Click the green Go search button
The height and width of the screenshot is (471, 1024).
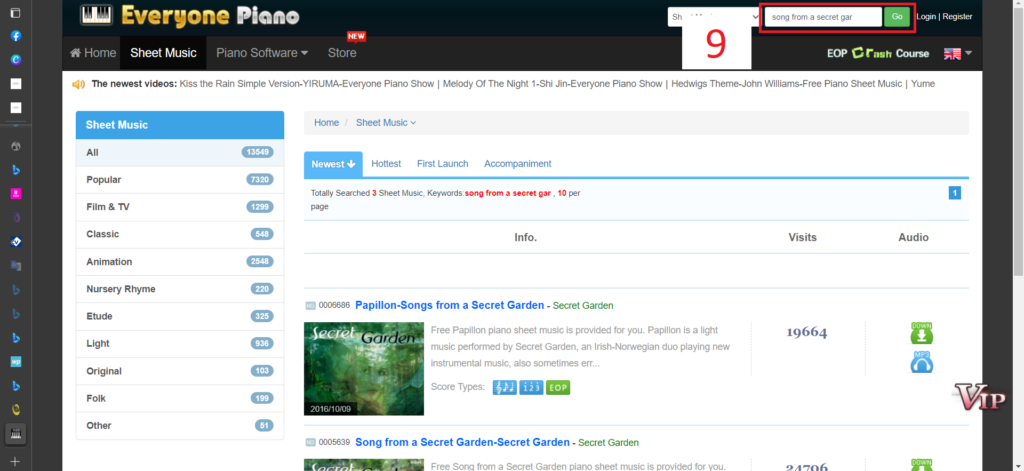897,17
